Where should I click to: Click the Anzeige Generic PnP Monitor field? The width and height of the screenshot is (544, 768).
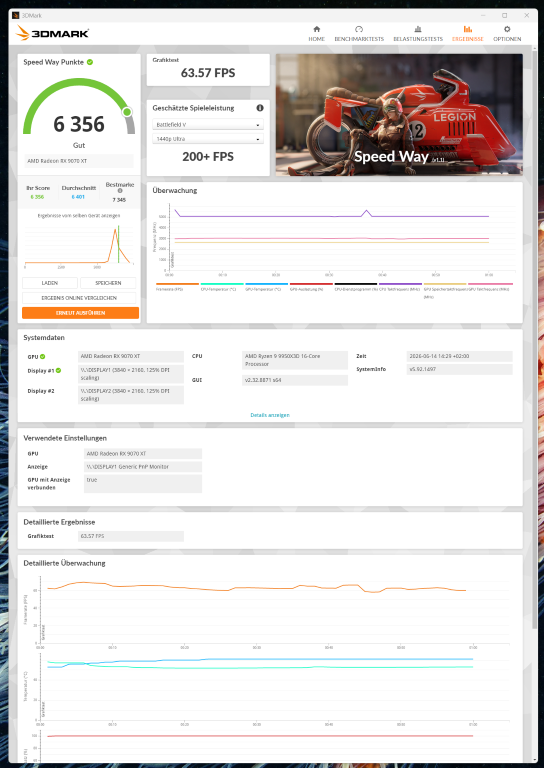(x=143, y=467)
